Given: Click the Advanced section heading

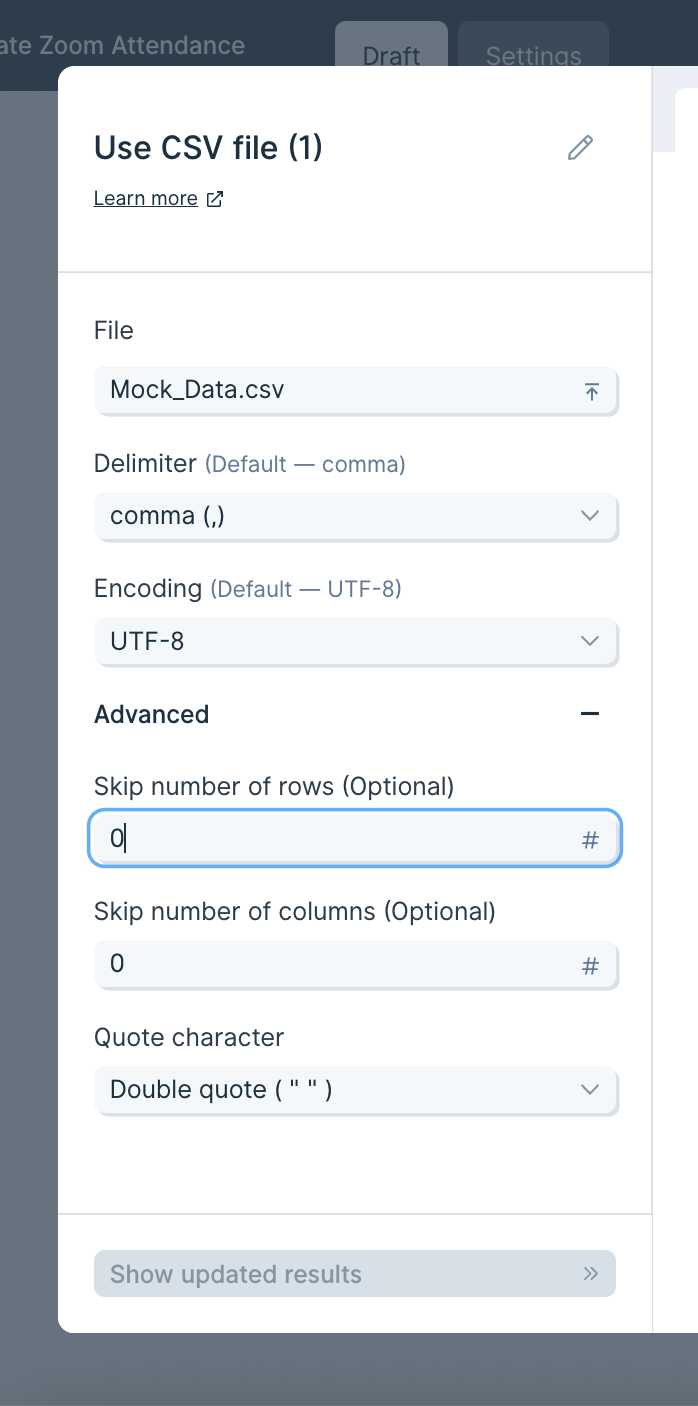Looking at the screenshot, I should coord(152,714).
